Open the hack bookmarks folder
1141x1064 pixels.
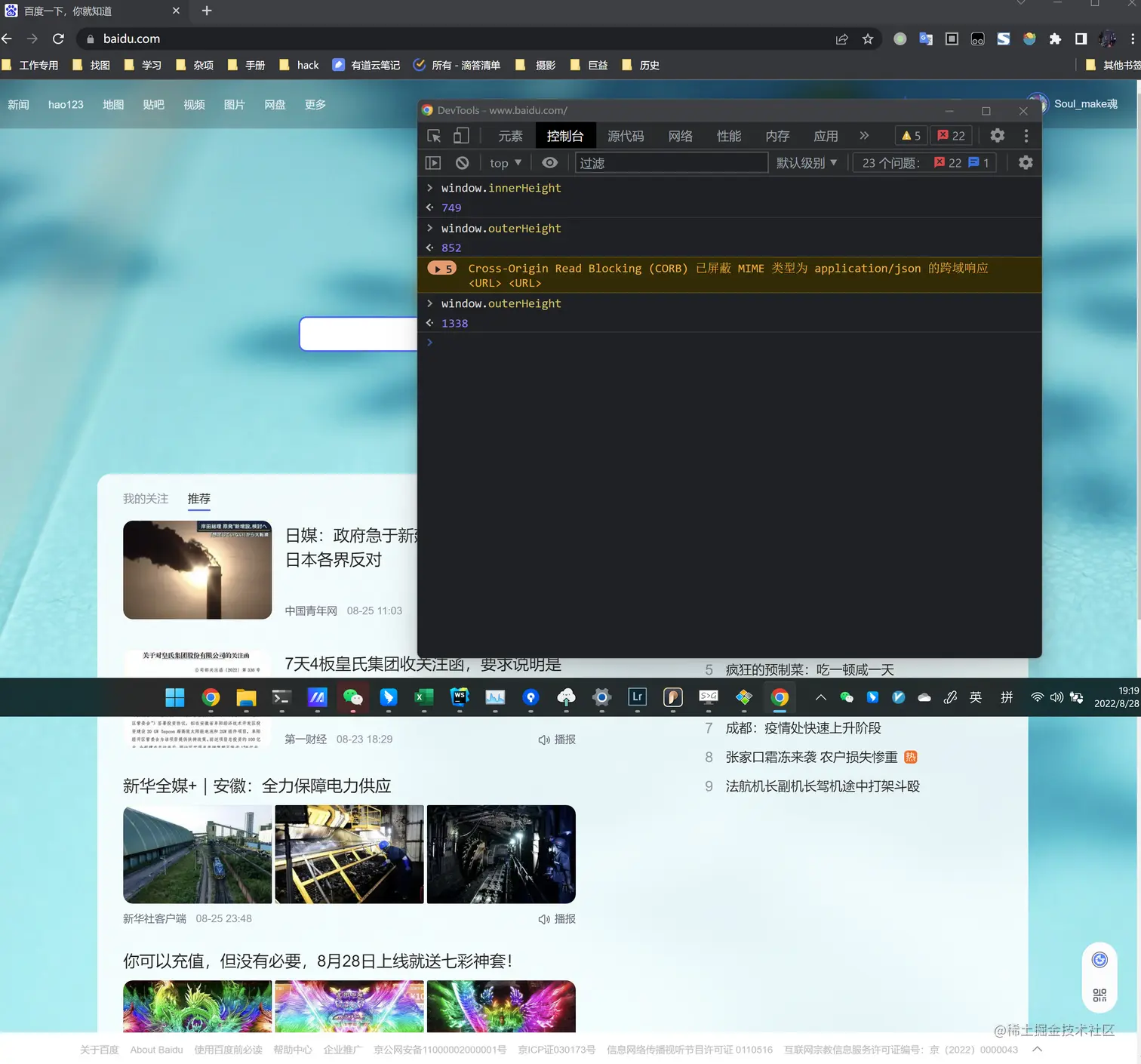299,66
